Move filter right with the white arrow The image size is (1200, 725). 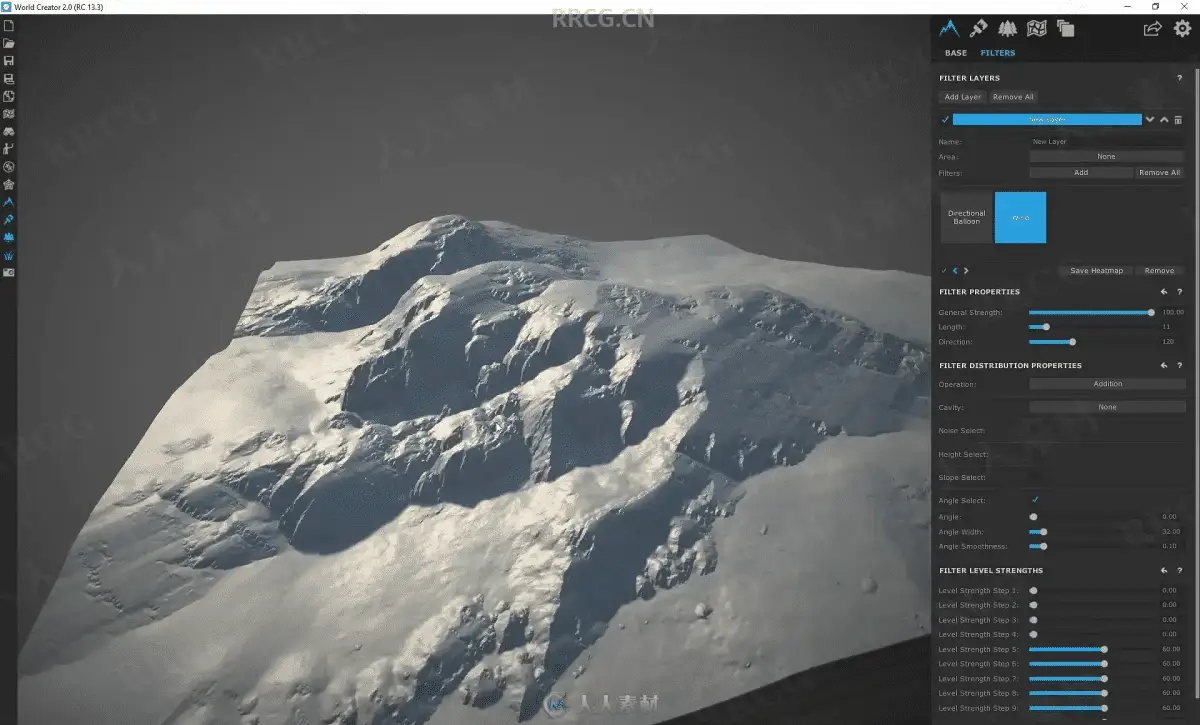966,271
